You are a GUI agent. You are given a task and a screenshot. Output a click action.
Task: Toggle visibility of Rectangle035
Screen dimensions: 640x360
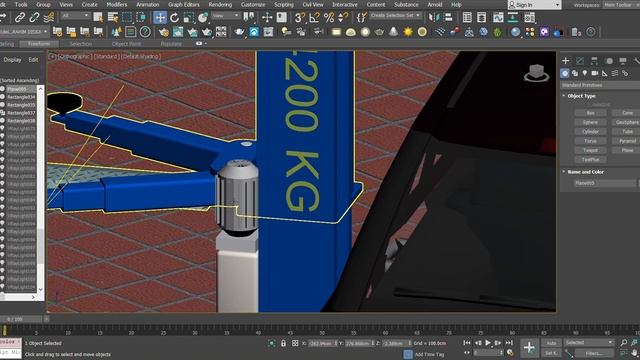tap(2, 105)
